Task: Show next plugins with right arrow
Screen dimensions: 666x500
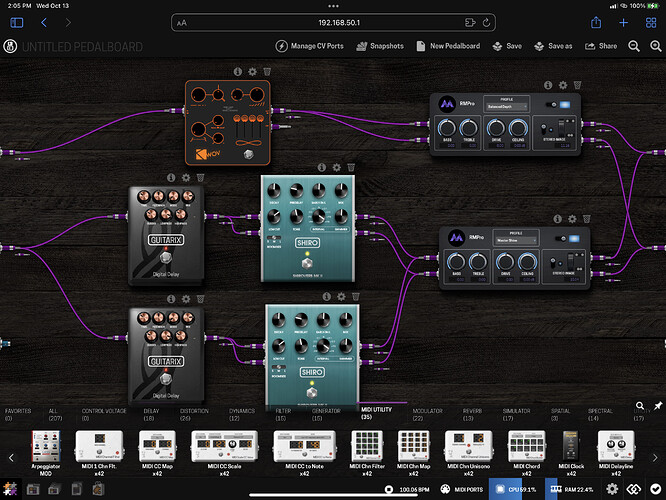Action: click(655, 458)
